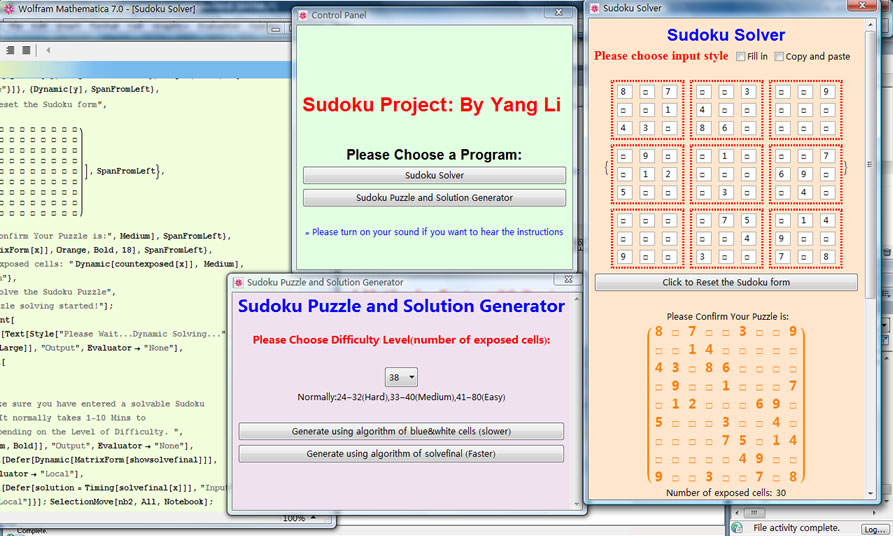Click to Reset the Sudoku form
The image size is (893, 536).
pos(726,283)
